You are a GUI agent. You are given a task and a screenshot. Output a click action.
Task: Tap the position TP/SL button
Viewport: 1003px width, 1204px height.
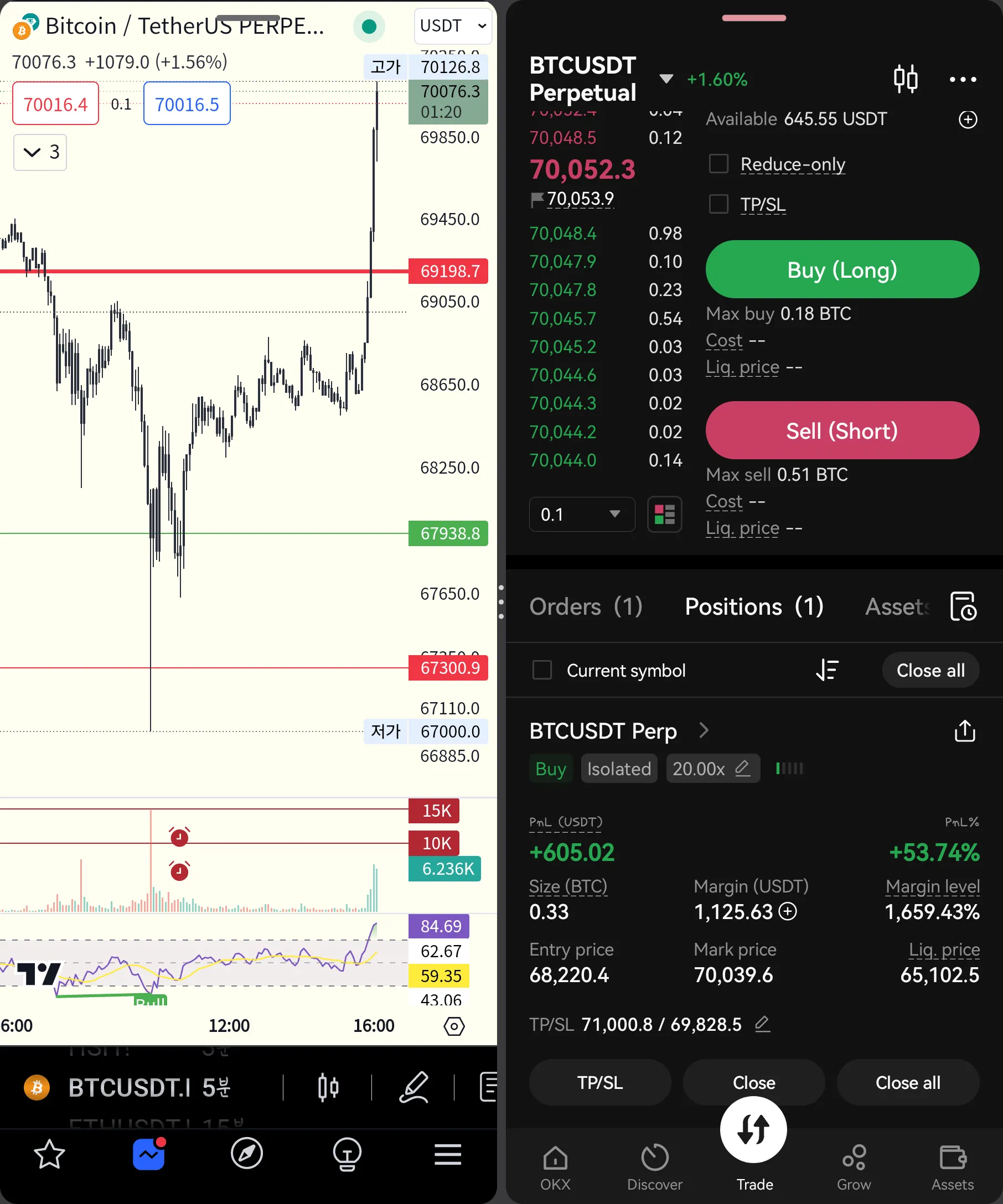[600, 1082]
